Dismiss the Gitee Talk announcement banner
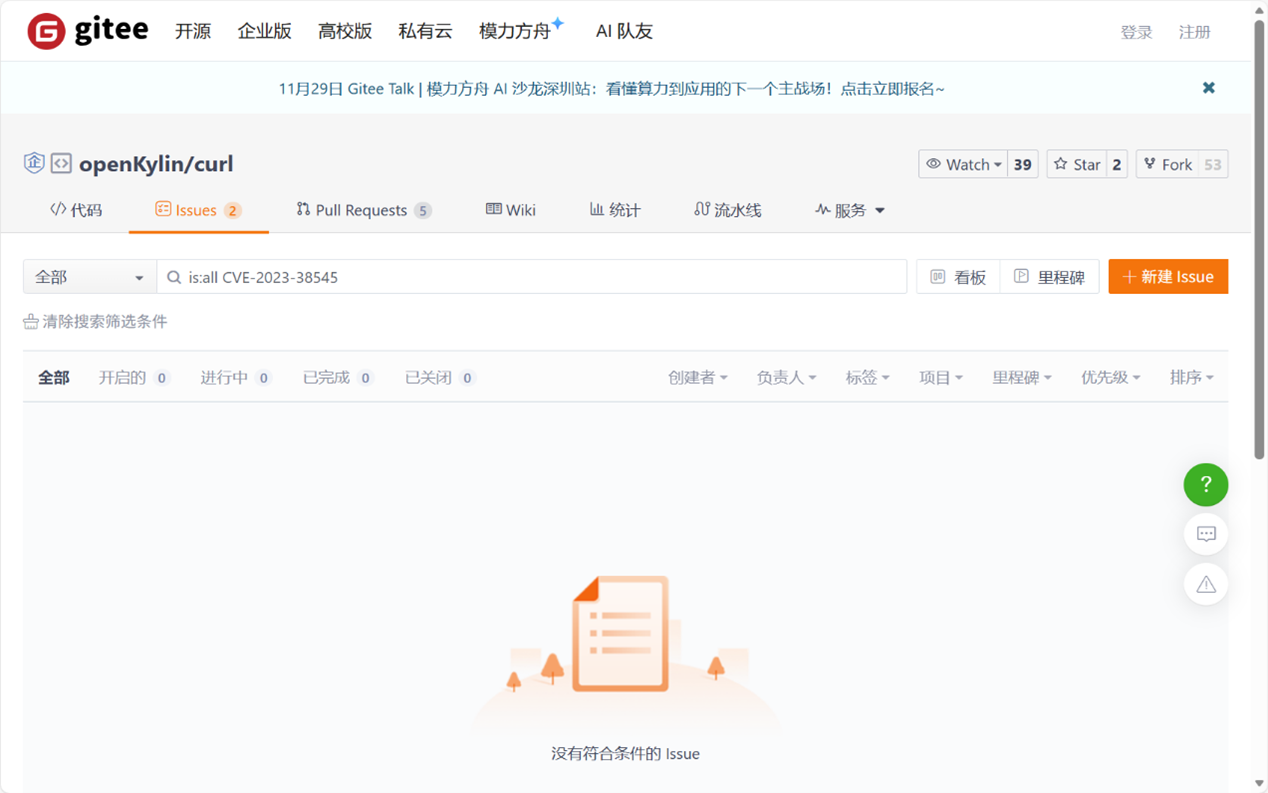 click(x=1208, y=87)
